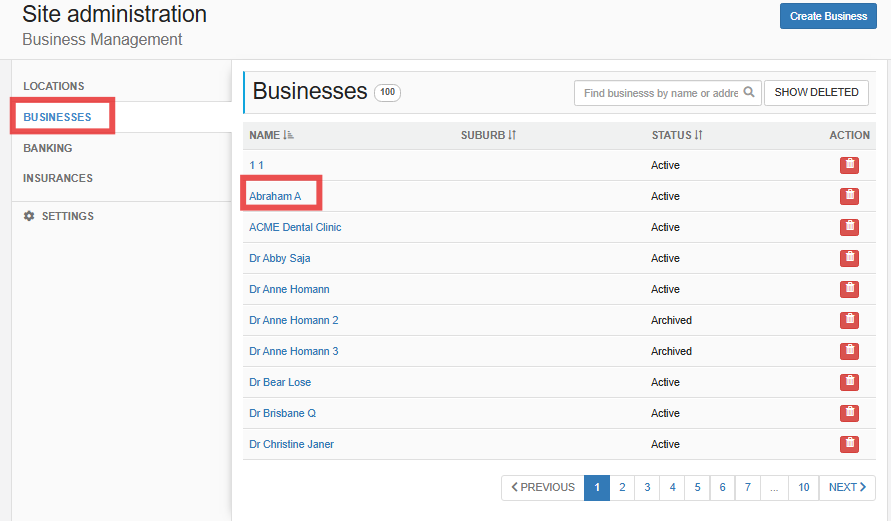Click the trash icon for Dr Bear Lose
The image size is (891, 521).
849,382
